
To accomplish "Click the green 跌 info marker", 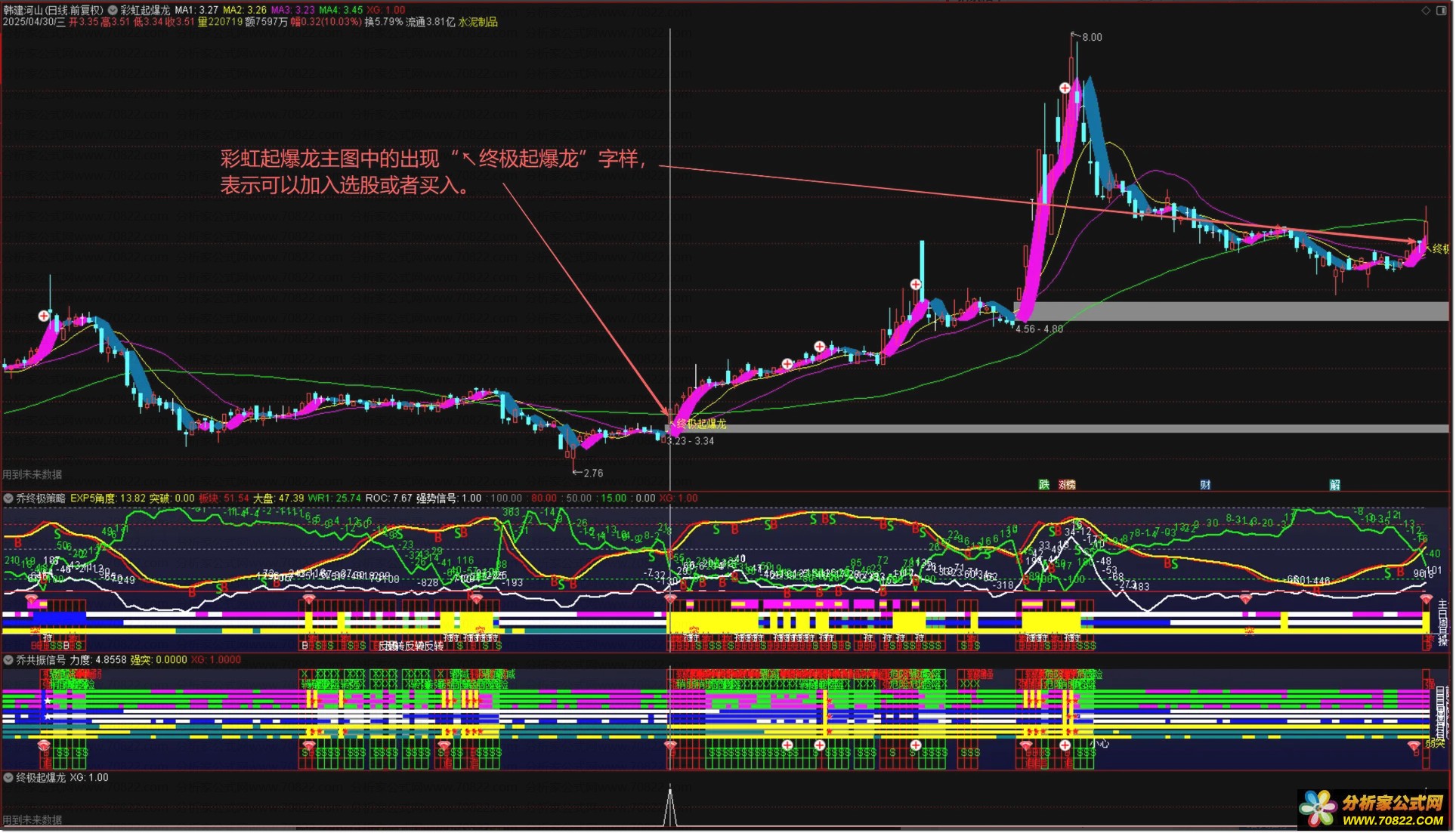I will (x=1044, y=485).
